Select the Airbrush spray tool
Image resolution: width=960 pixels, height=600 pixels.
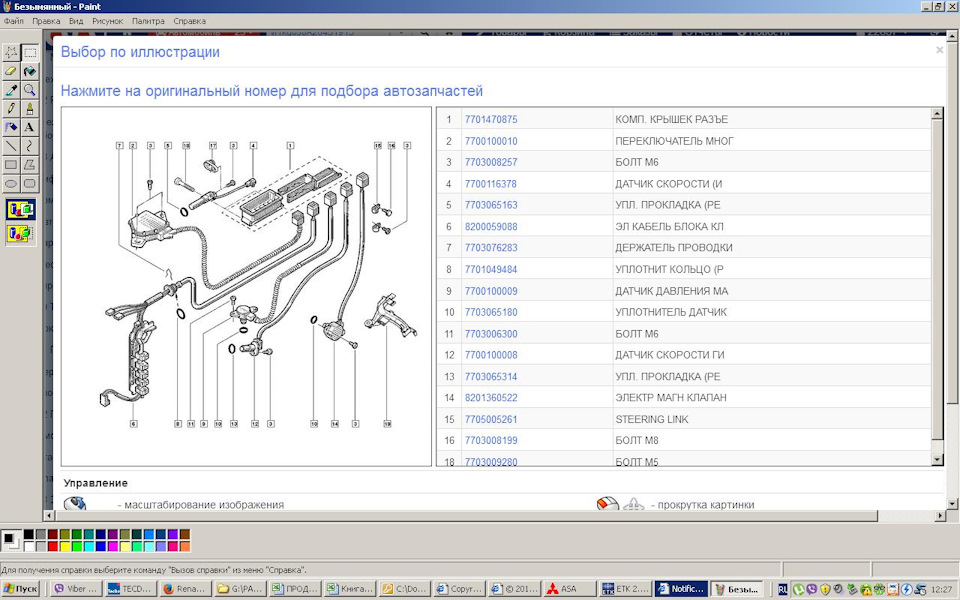pyautogui.click(x=10, y=127)
